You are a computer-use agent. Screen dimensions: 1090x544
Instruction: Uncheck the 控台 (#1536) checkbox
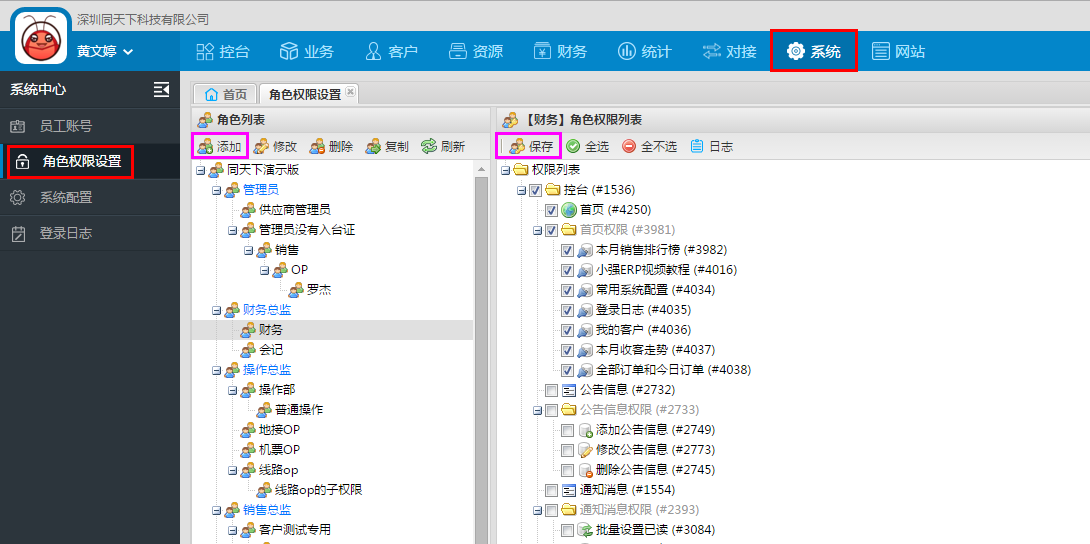coord(535,190)
